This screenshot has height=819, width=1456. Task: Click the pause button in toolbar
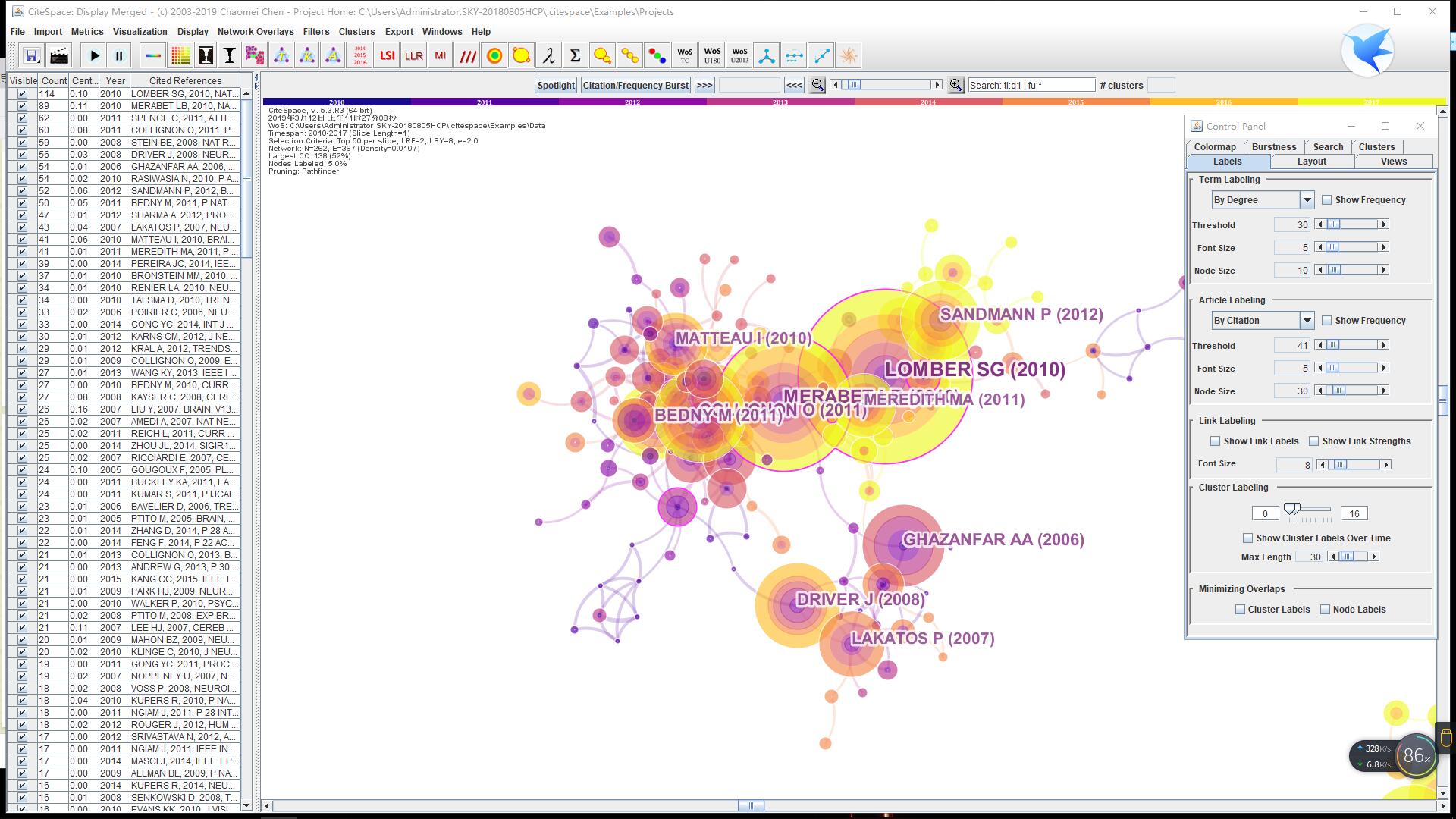(119, 55)
